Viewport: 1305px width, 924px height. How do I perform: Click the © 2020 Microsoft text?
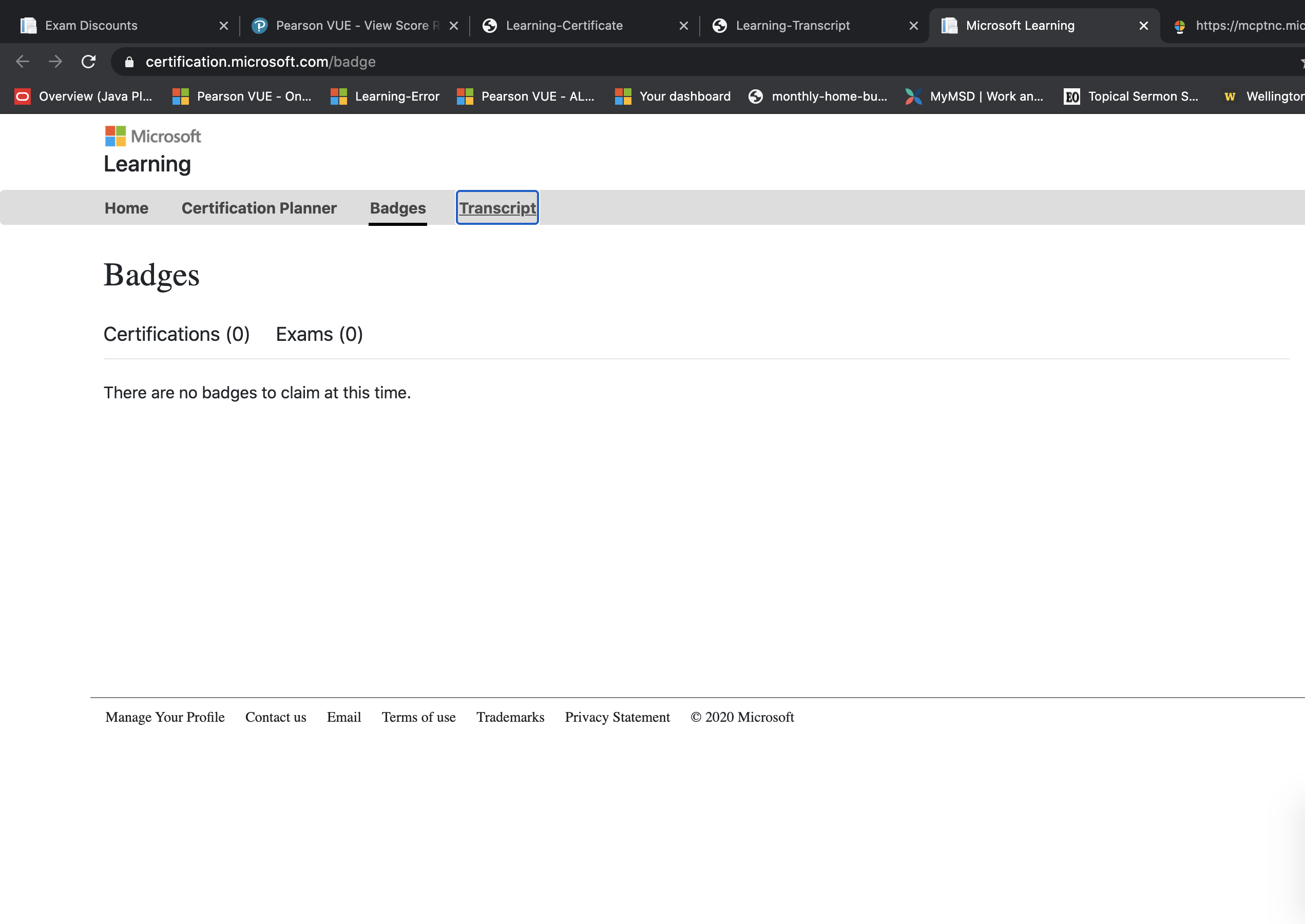(x=742, y=717)
